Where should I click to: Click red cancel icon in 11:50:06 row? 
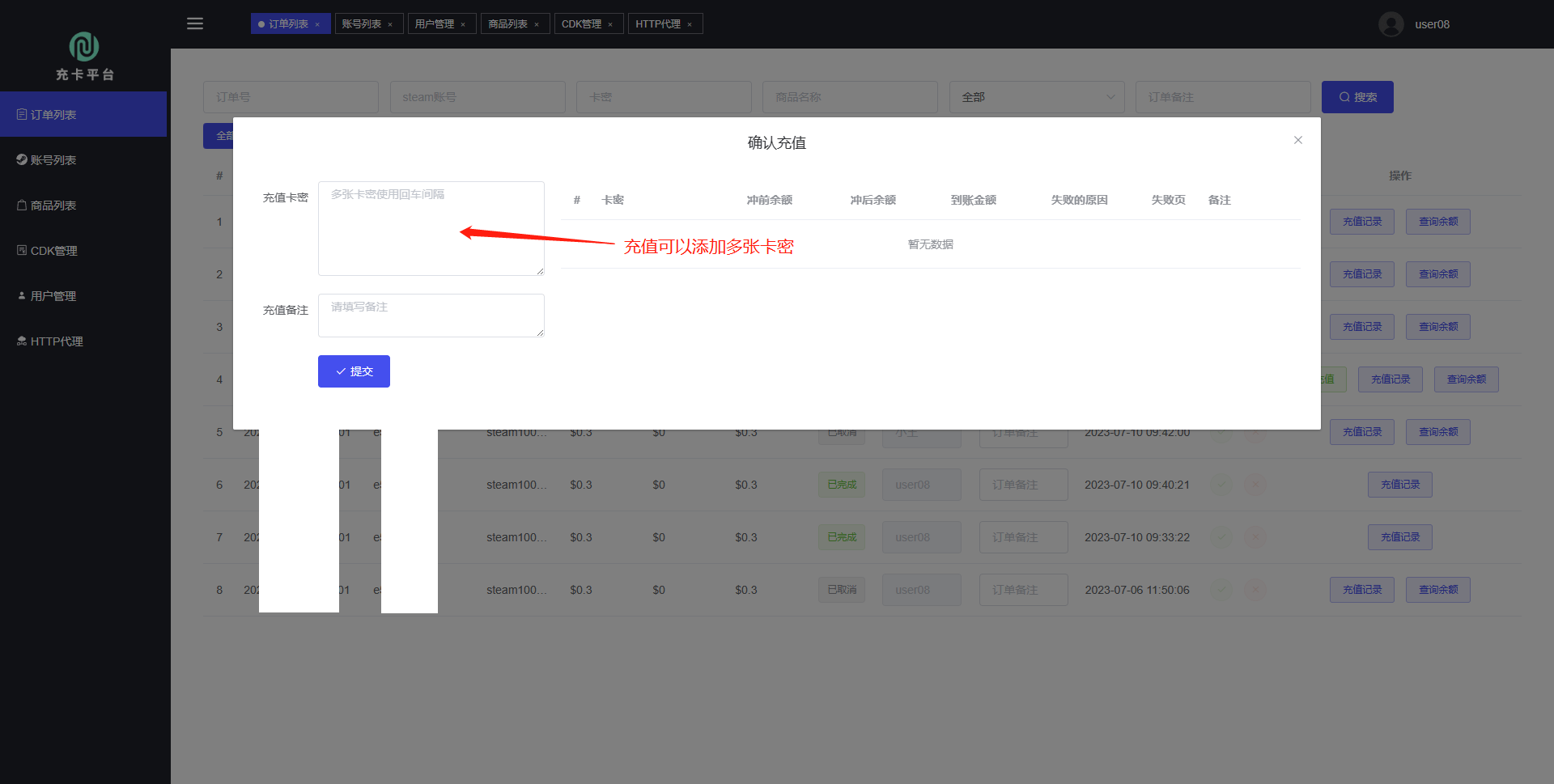(x=1255, y=590)
